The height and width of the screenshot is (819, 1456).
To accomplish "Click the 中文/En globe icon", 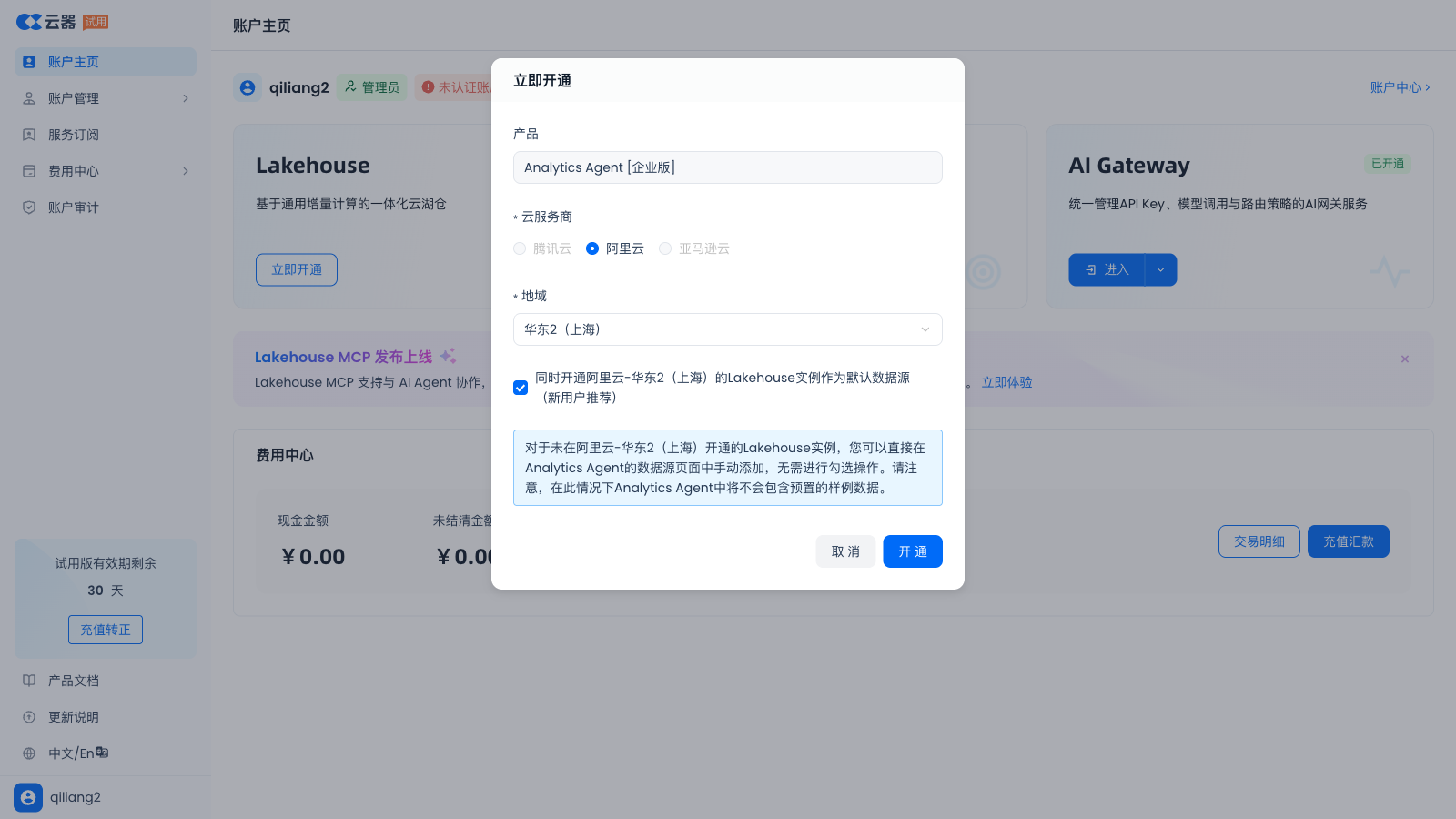I will coord(29,753).
